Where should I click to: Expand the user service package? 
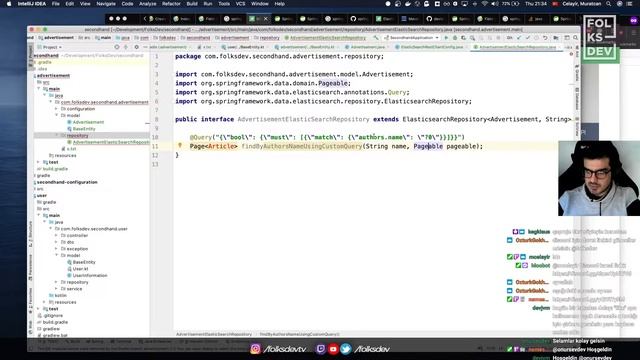56,289
